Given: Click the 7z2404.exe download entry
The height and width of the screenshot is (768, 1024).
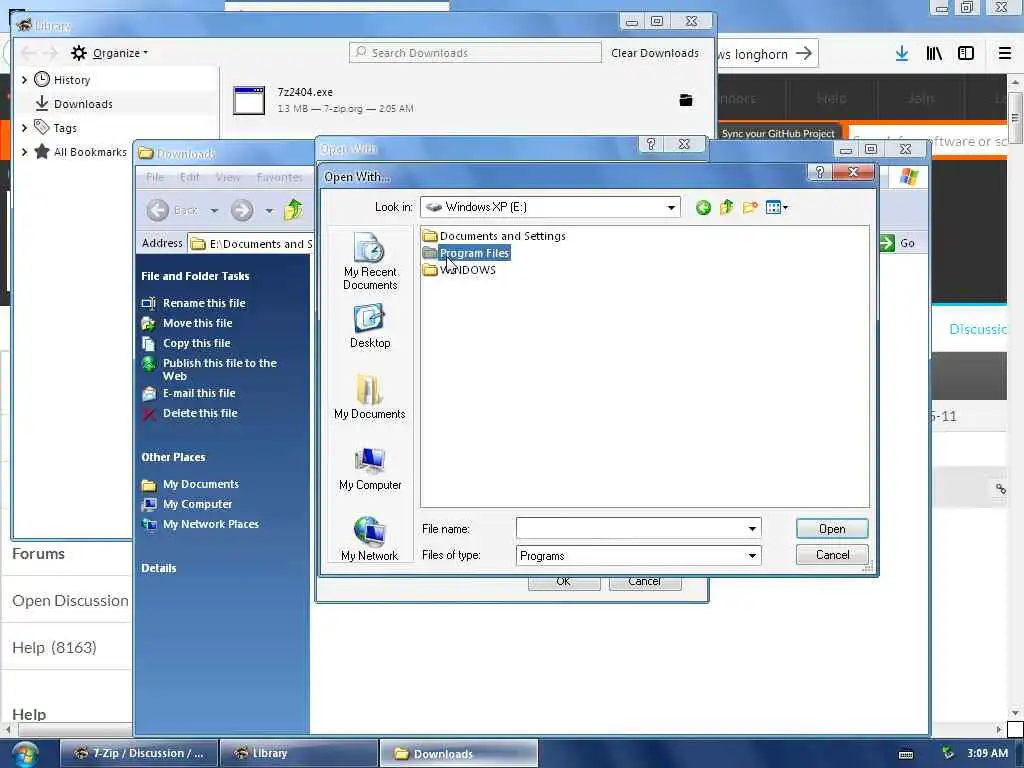Looking at the screenshot, I should tap(466, 100).
